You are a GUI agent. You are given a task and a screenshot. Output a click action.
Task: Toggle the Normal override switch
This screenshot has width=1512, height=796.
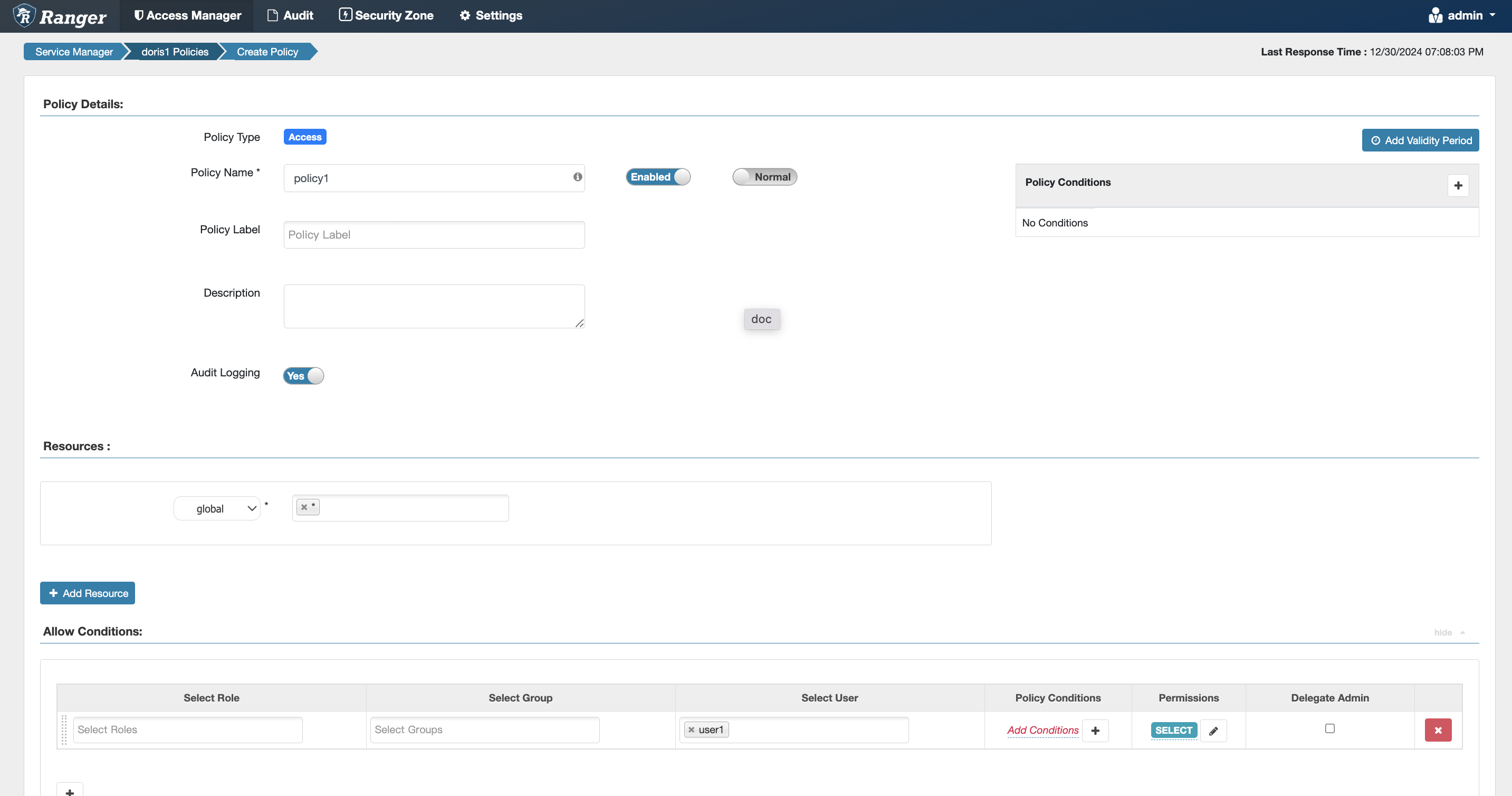click(x=764, y=177)
